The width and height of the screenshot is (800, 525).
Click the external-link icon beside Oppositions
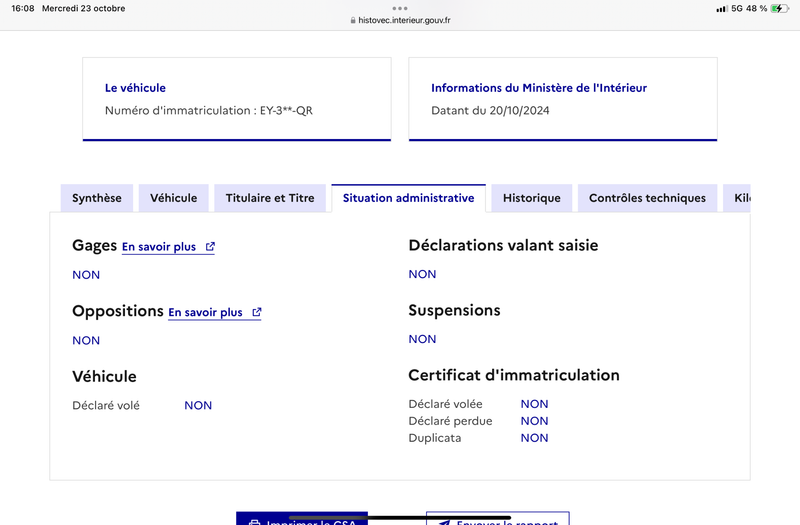coord(257,312)
